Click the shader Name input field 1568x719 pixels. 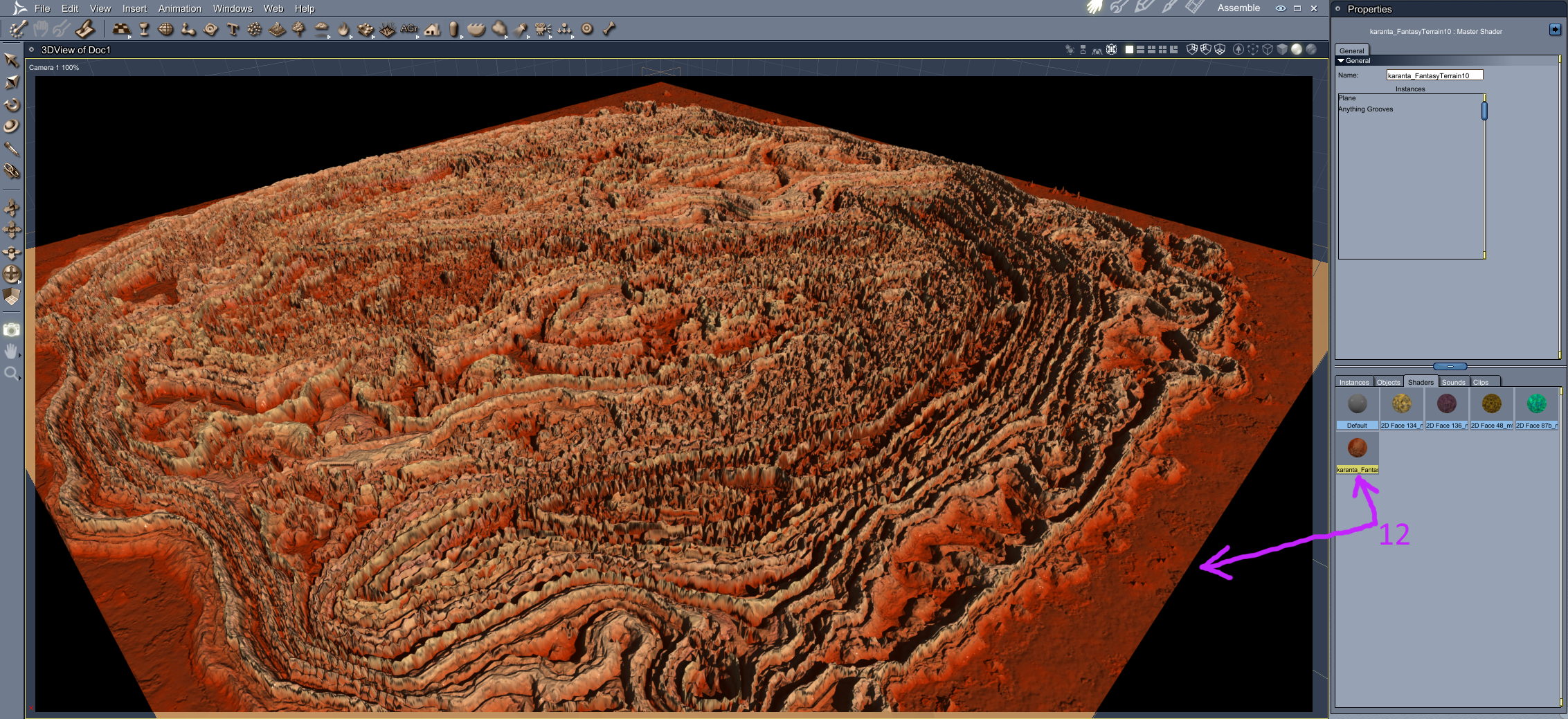1435,75
